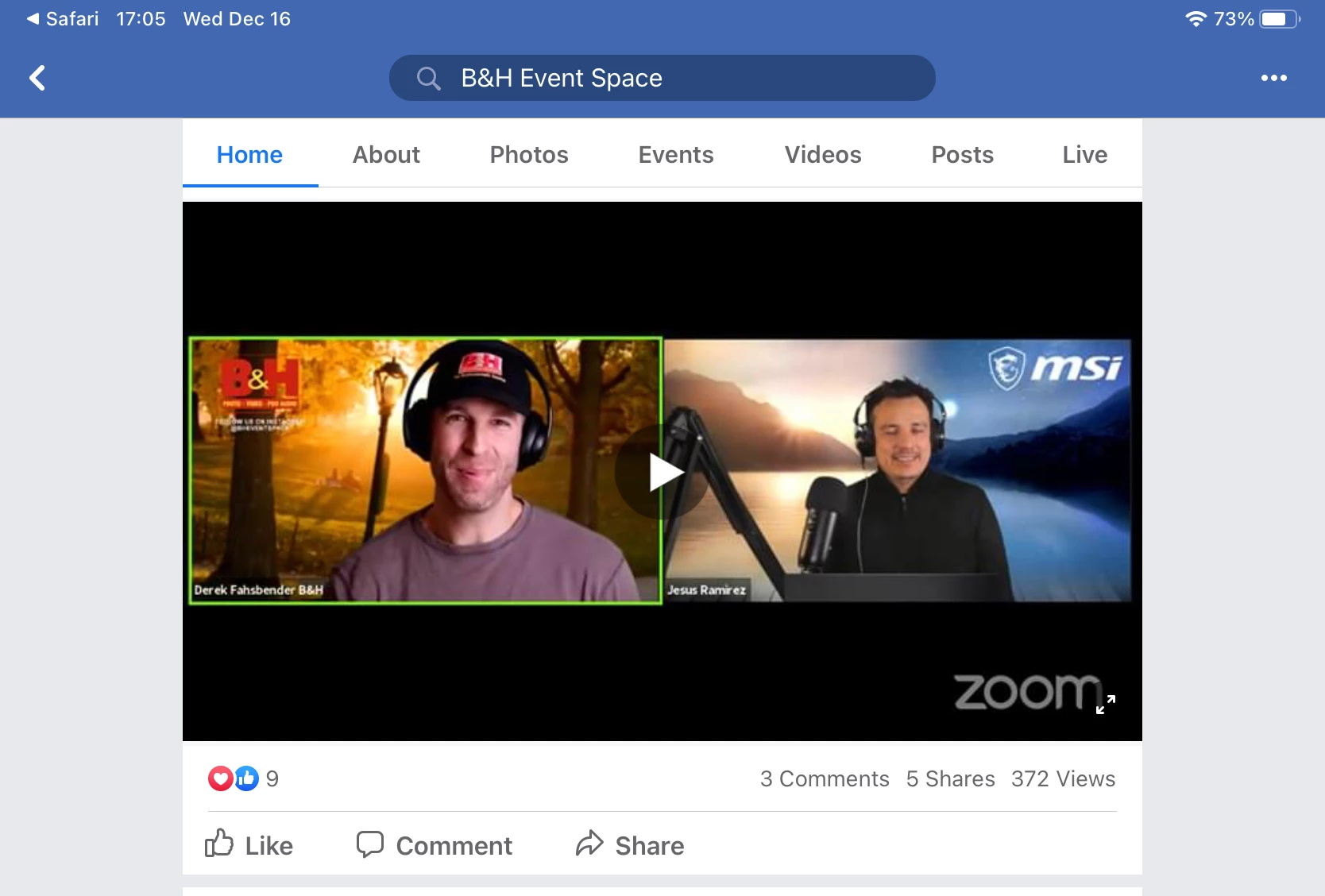View the 3 Comments
This screenshot has width=1325, height=896.
click(x=825, y=778)
